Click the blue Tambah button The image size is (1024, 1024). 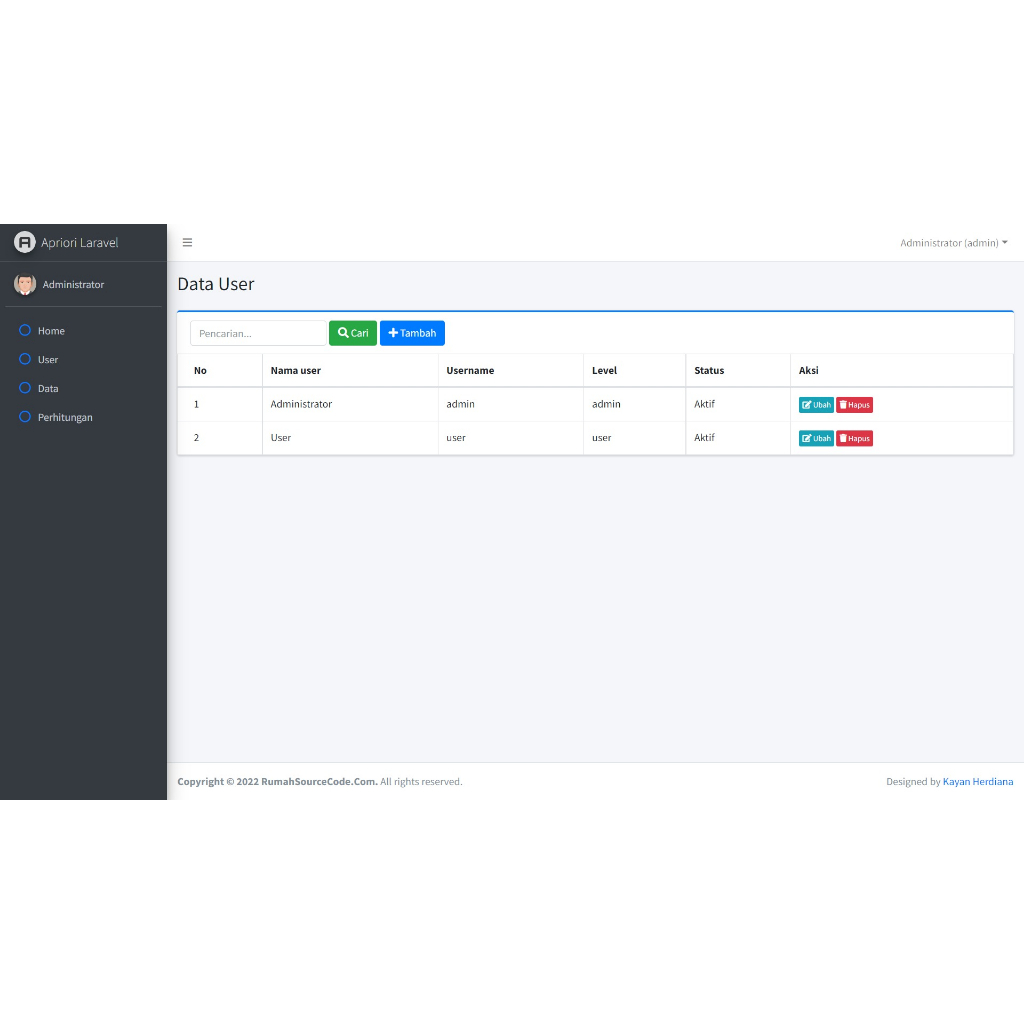click(x=412, y=333)
